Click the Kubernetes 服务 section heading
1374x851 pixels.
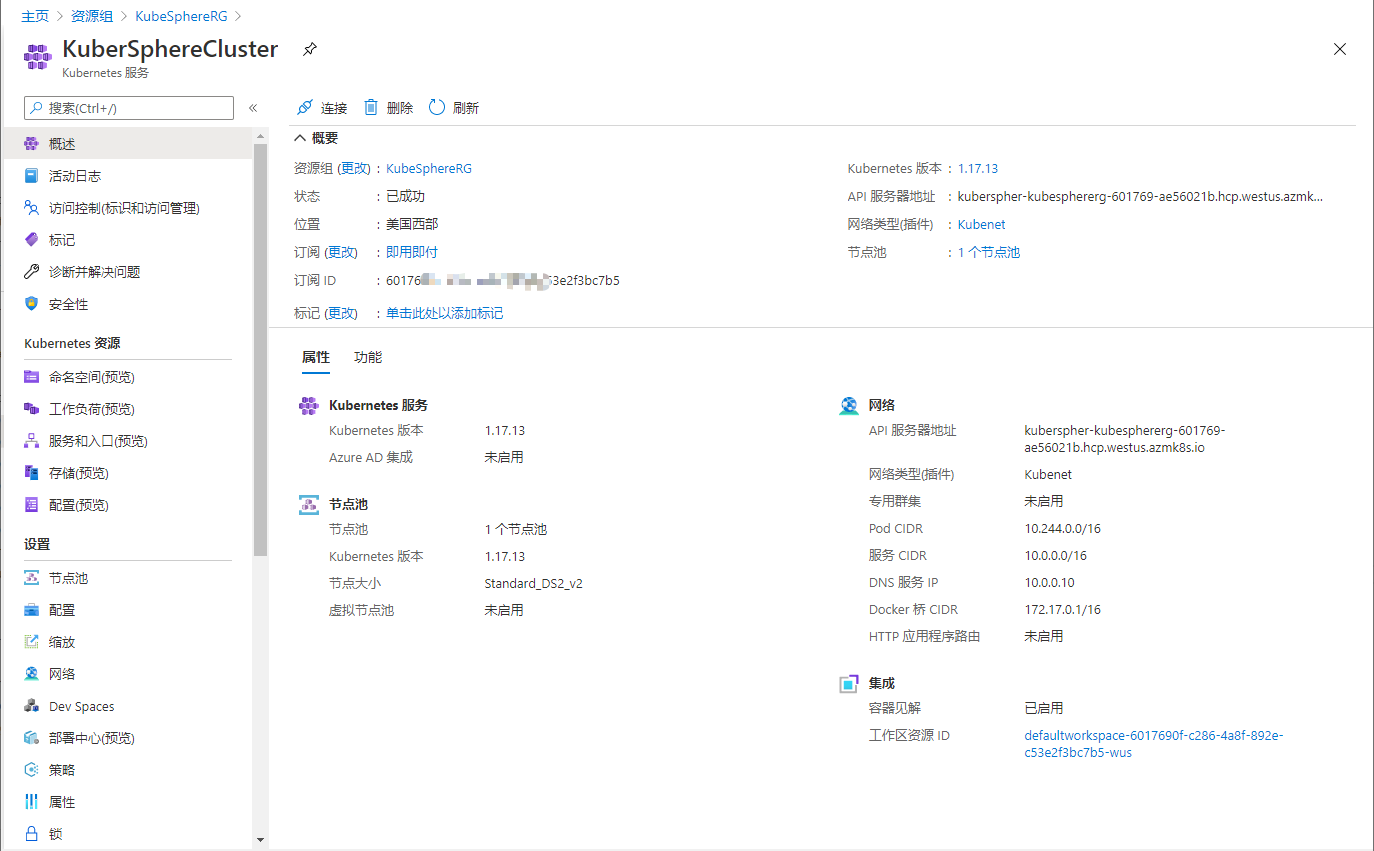pyautogui.click(x=379, y=405)
